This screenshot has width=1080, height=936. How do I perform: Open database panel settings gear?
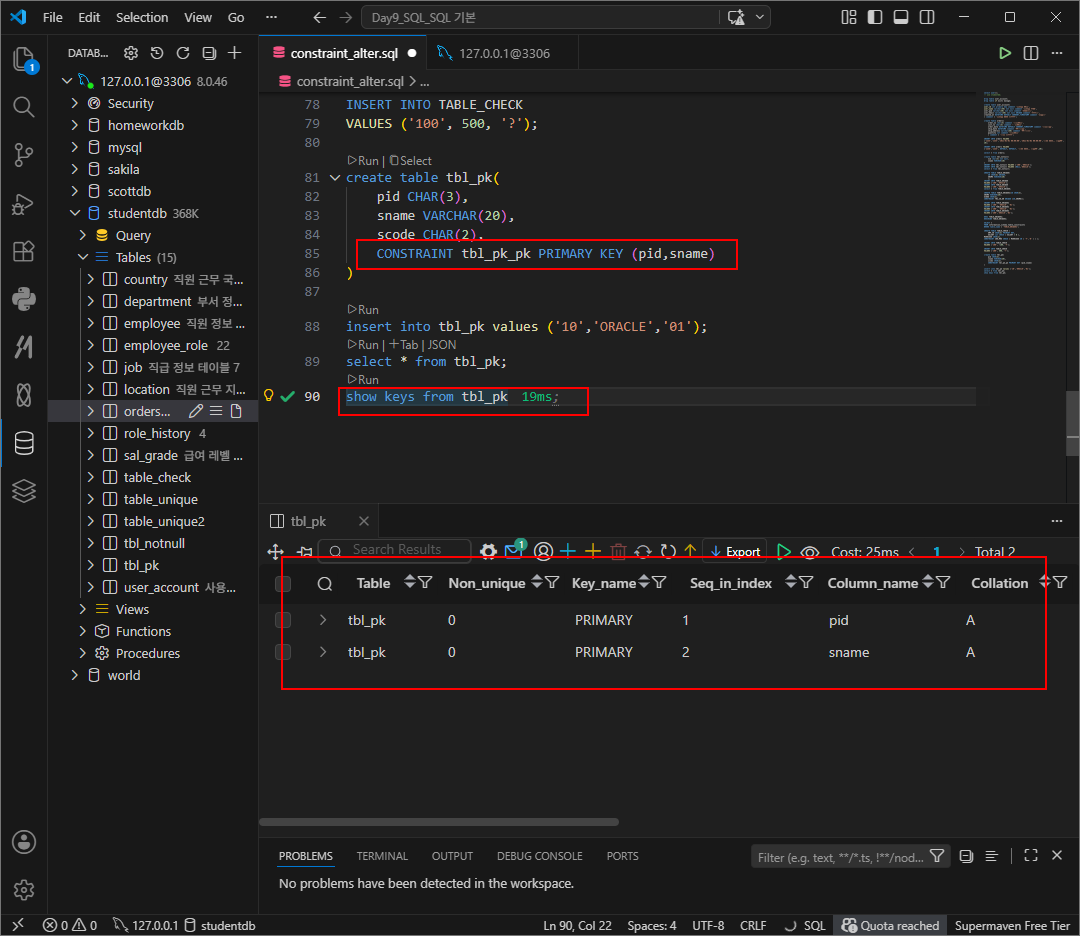point(131,53)
